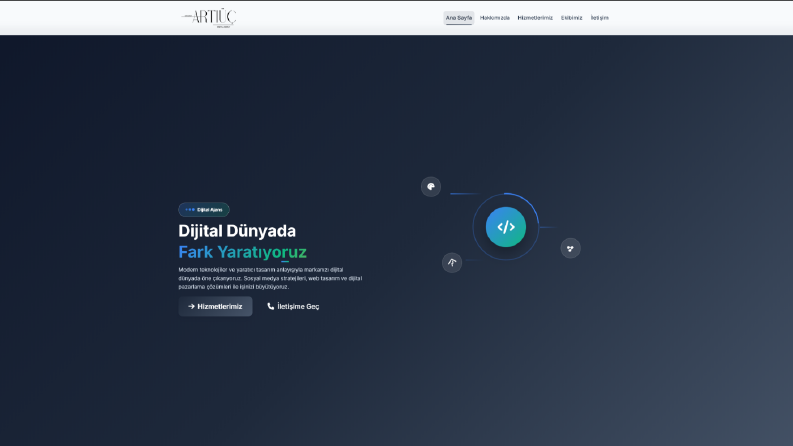Click the heading 'Dijital Dünyada'
This screenshot has height=446, width=793.
coord(237,231)
